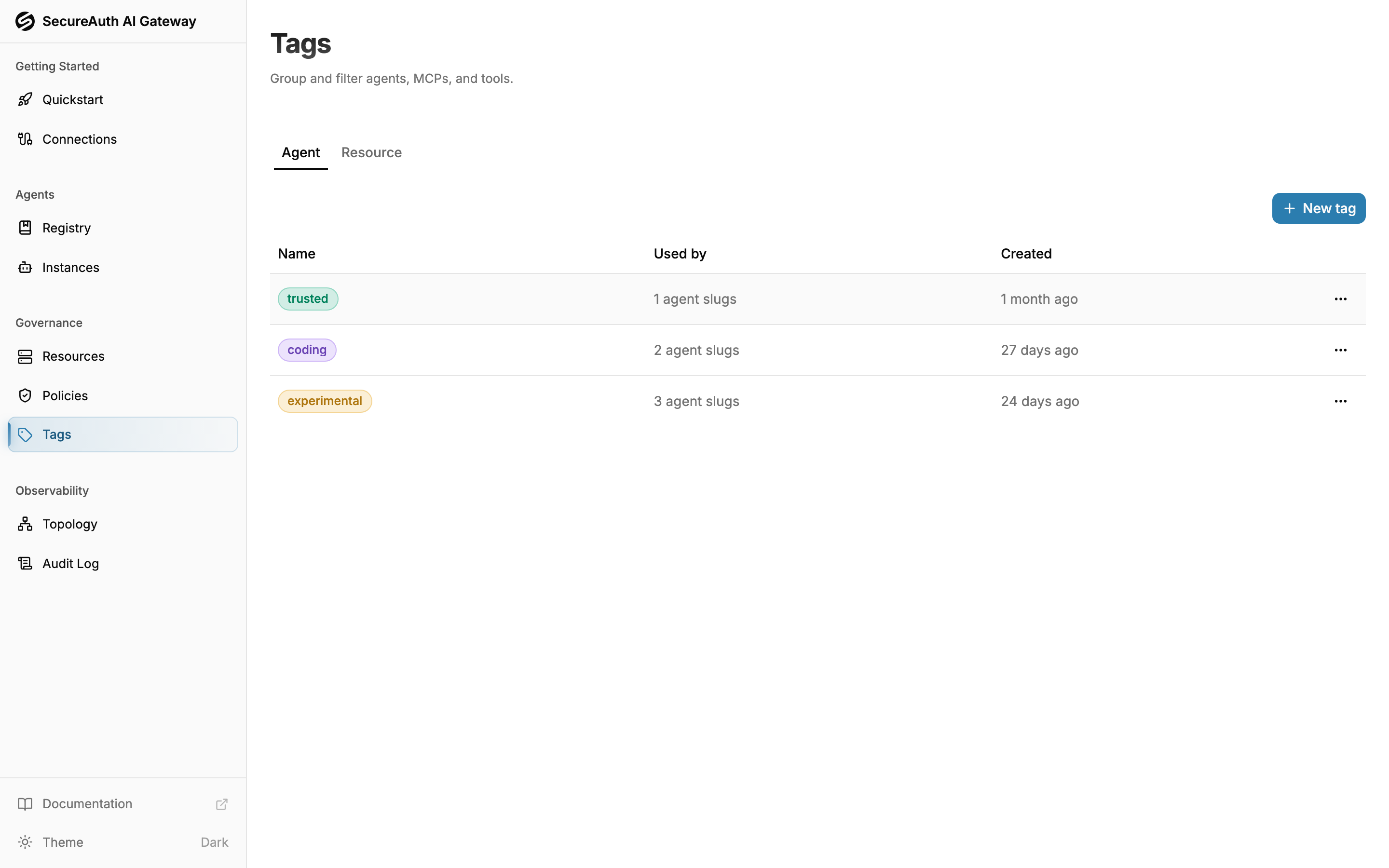Click the "3 agent slugs" cell
Screen dimensions: 1389x868
(x=696, y=401)
